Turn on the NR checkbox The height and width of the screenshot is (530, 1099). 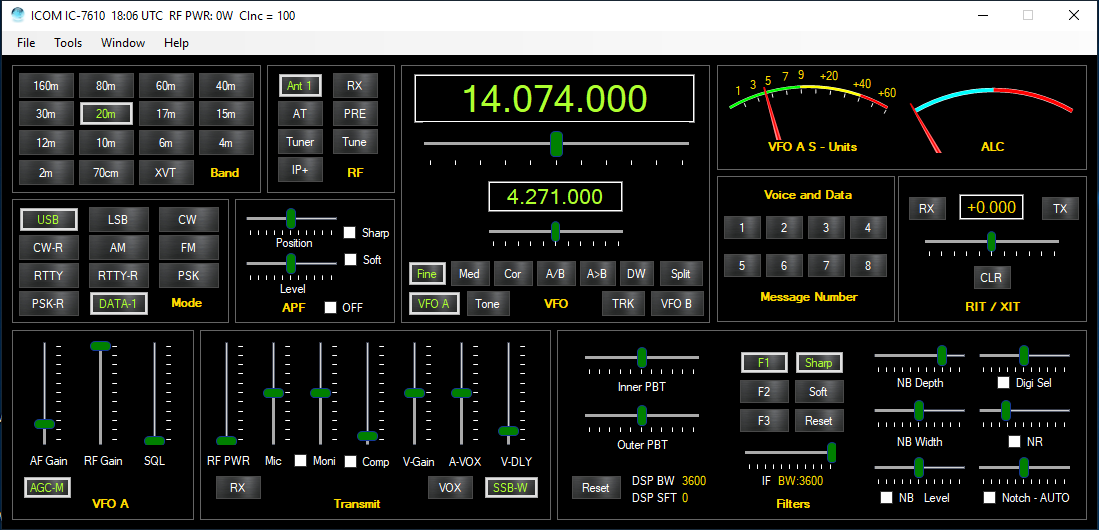(1014, 441)
